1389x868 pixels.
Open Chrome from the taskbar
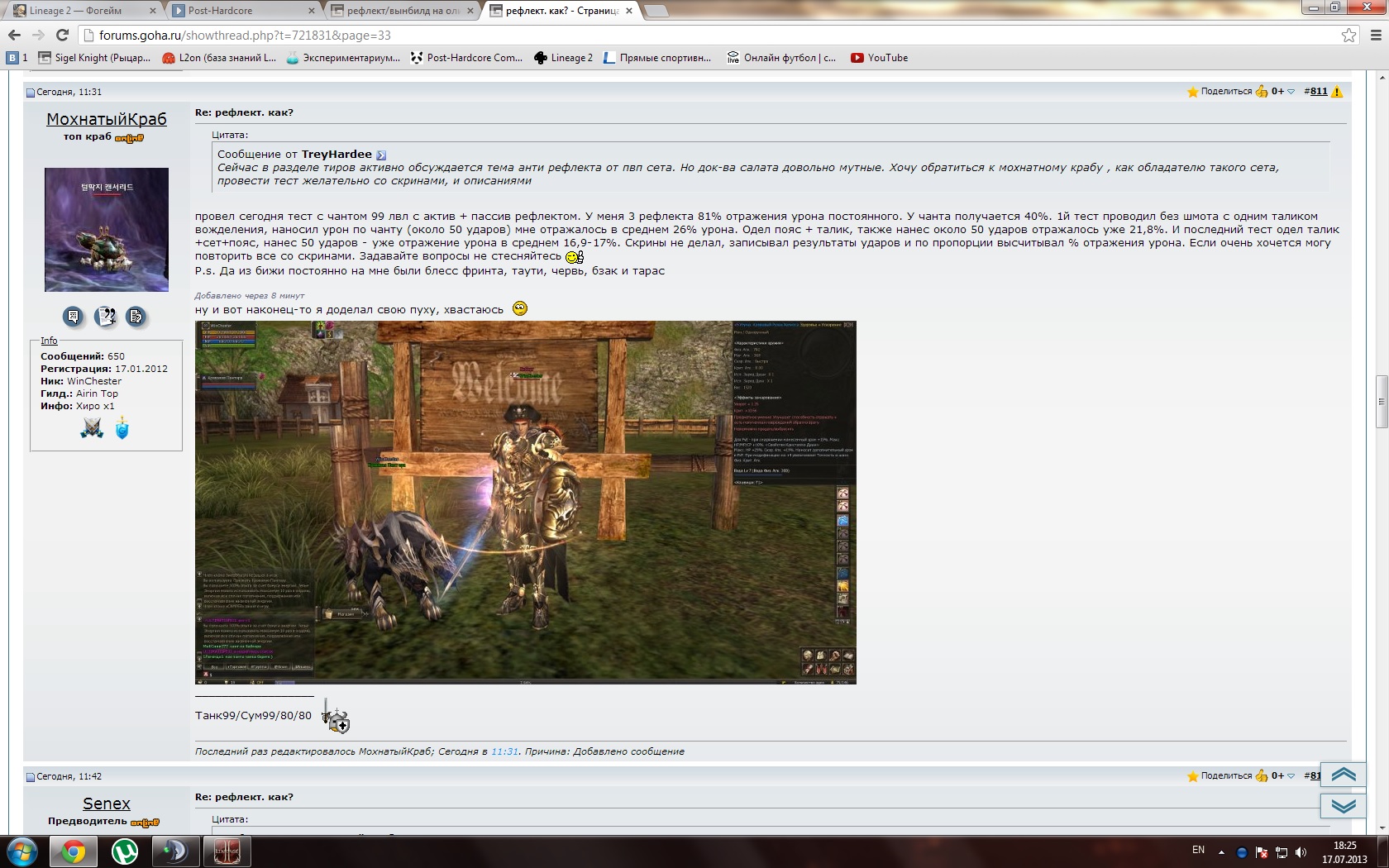(74, 851)
